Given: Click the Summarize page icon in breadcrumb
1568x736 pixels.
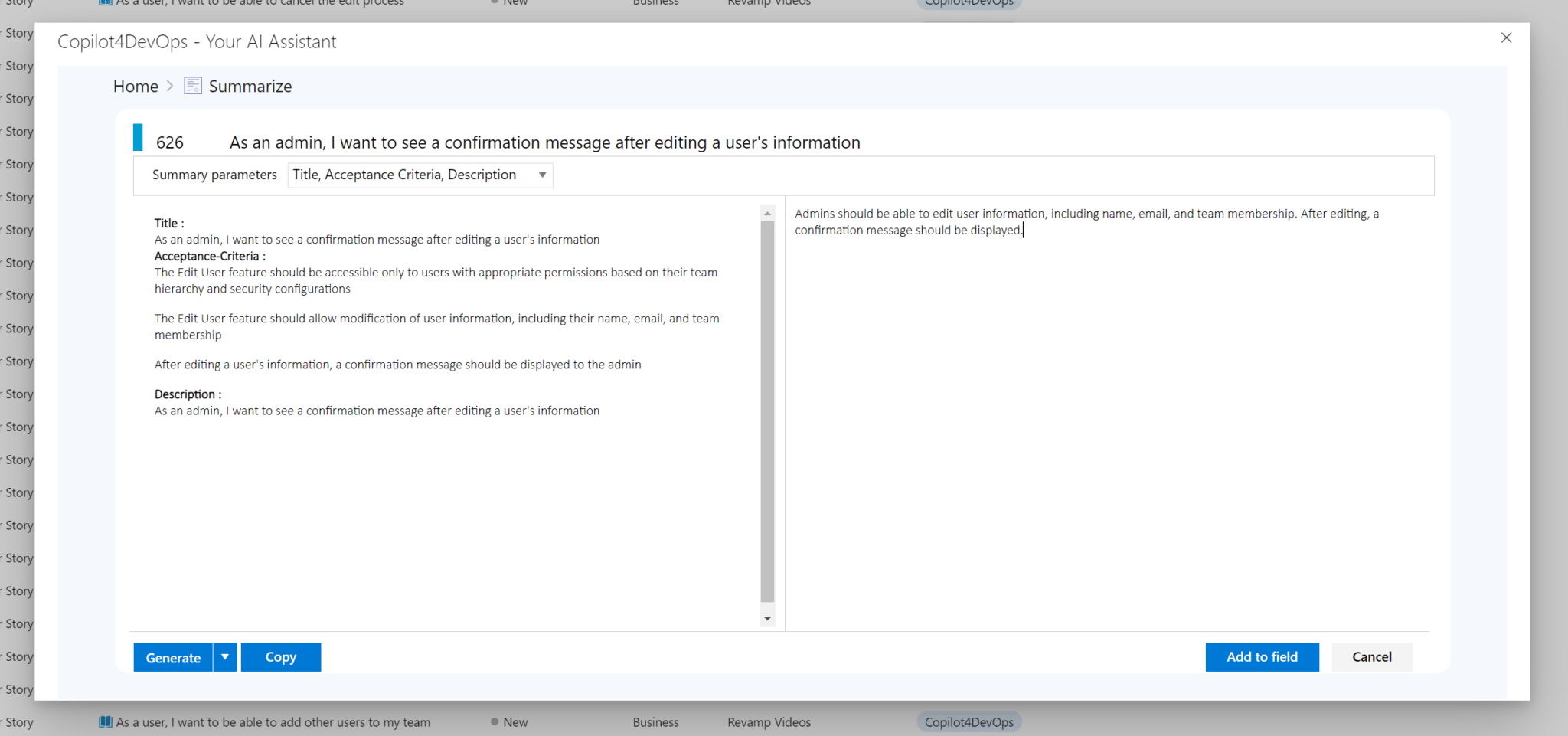Looking at the screenshot, I should point(193,86).
